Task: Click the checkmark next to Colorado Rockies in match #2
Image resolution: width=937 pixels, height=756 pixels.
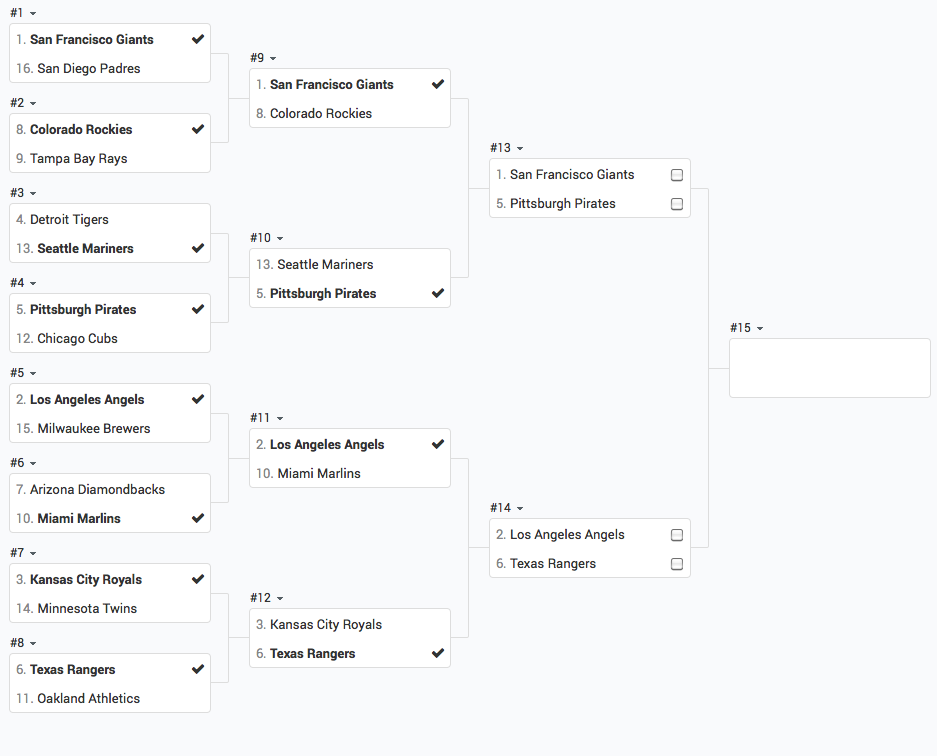Action: point(198,129)
